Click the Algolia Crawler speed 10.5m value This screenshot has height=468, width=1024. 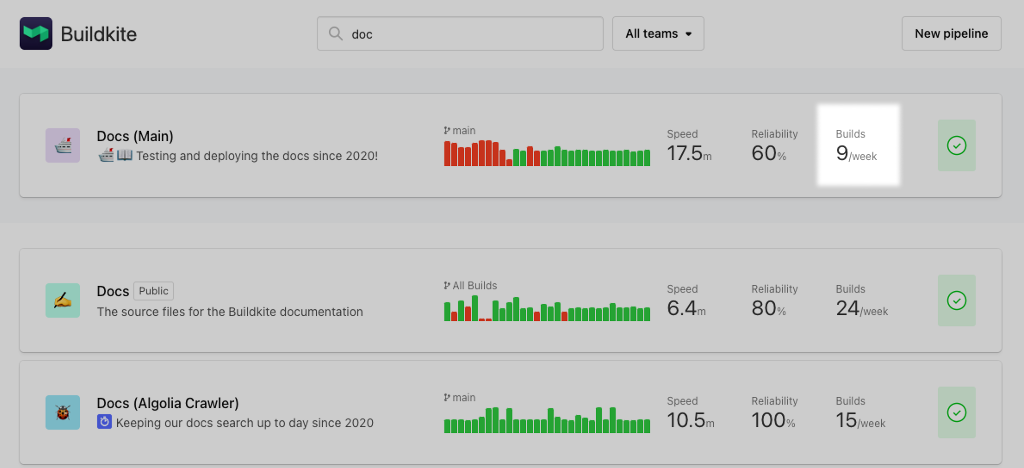click(690, 420)
